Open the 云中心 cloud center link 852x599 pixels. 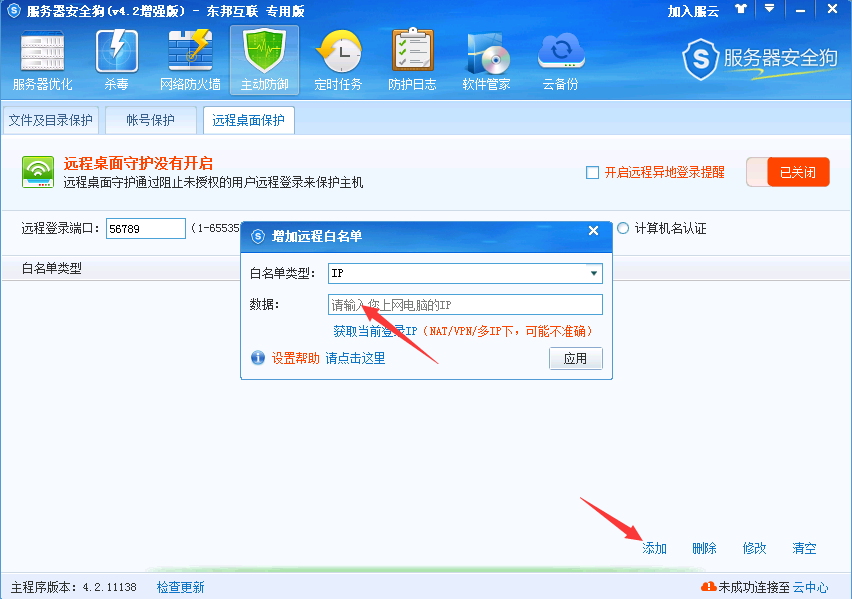(x=811, y=587)
